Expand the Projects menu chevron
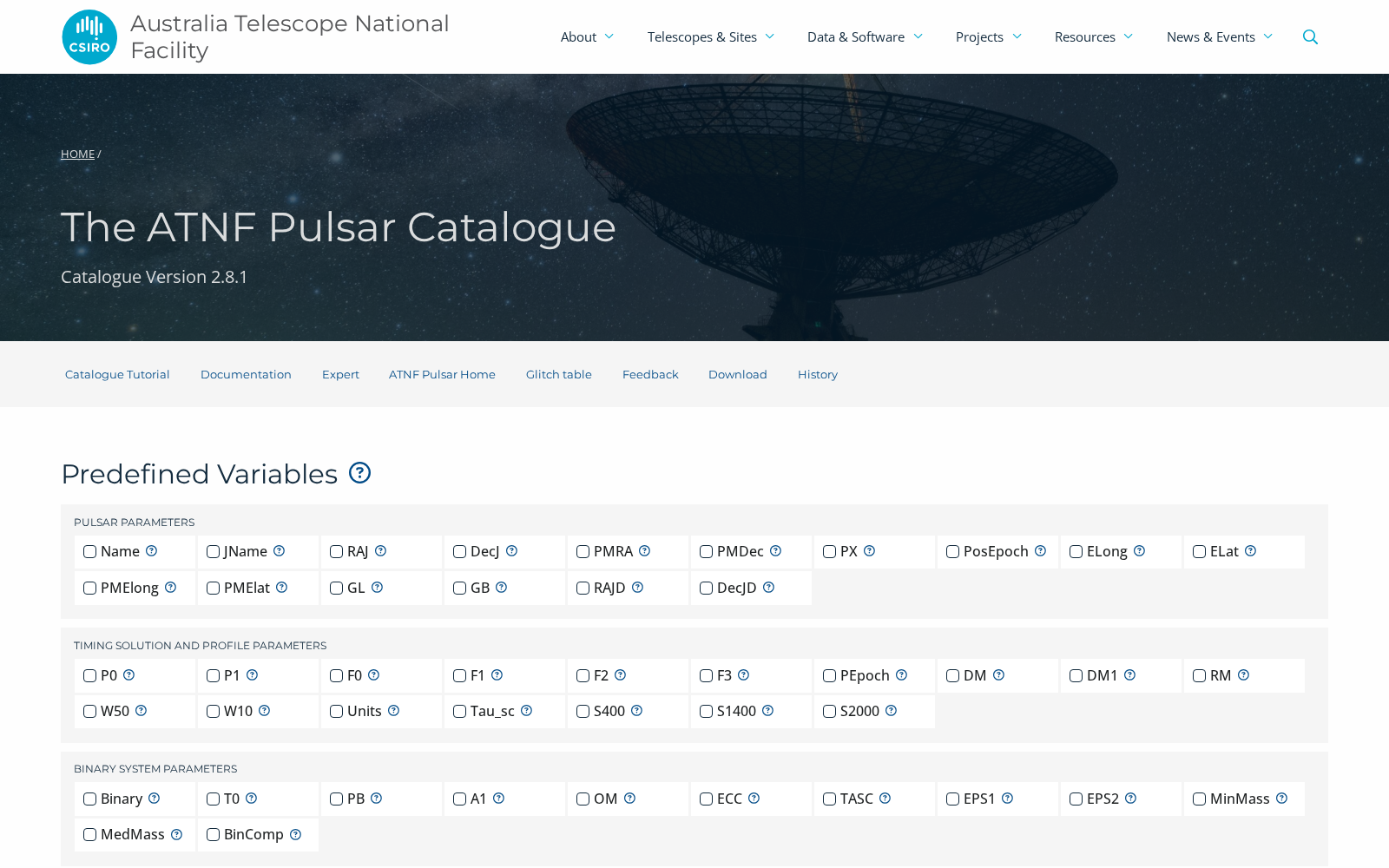 pos(1017,36)
